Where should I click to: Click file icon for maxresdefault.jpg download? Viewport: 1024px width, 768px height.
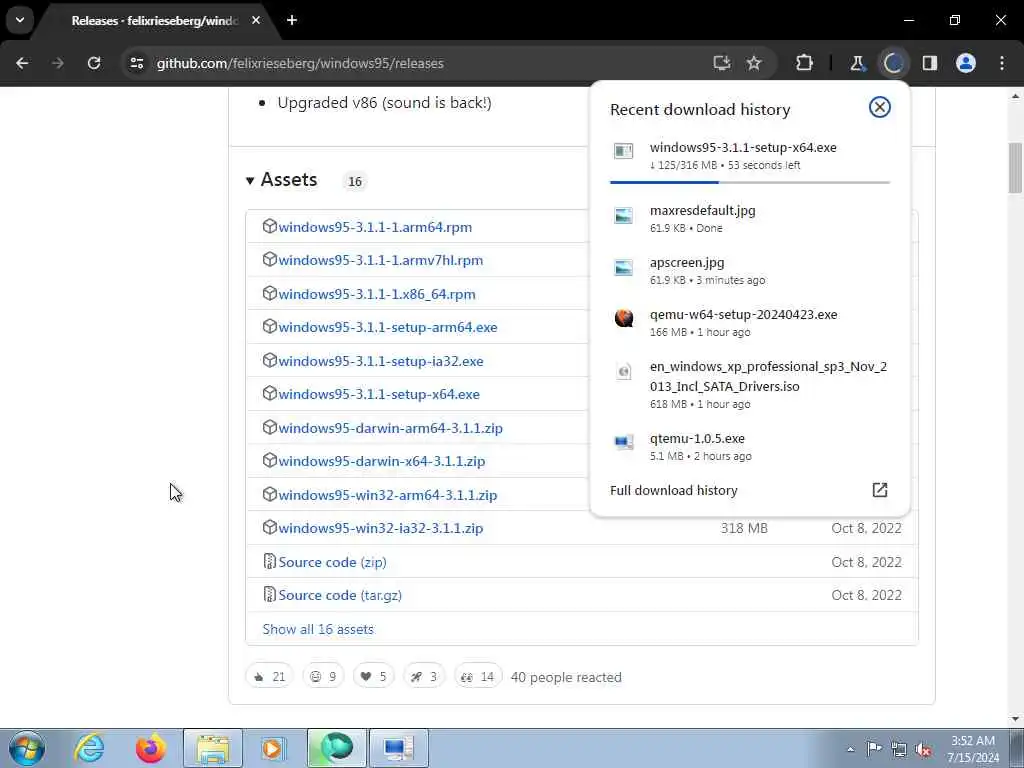[x=623, y=216]
